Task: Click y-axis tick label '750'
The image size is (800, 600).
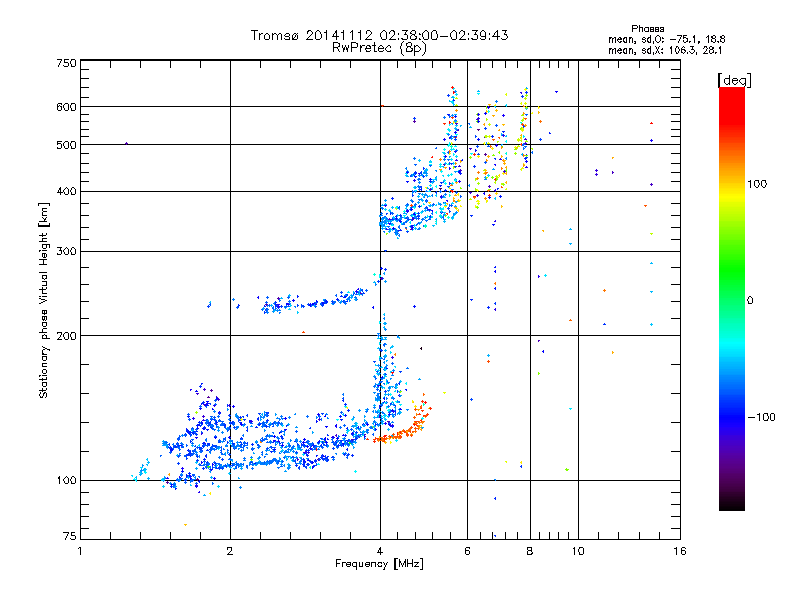Action: click(x=66, y=63)
